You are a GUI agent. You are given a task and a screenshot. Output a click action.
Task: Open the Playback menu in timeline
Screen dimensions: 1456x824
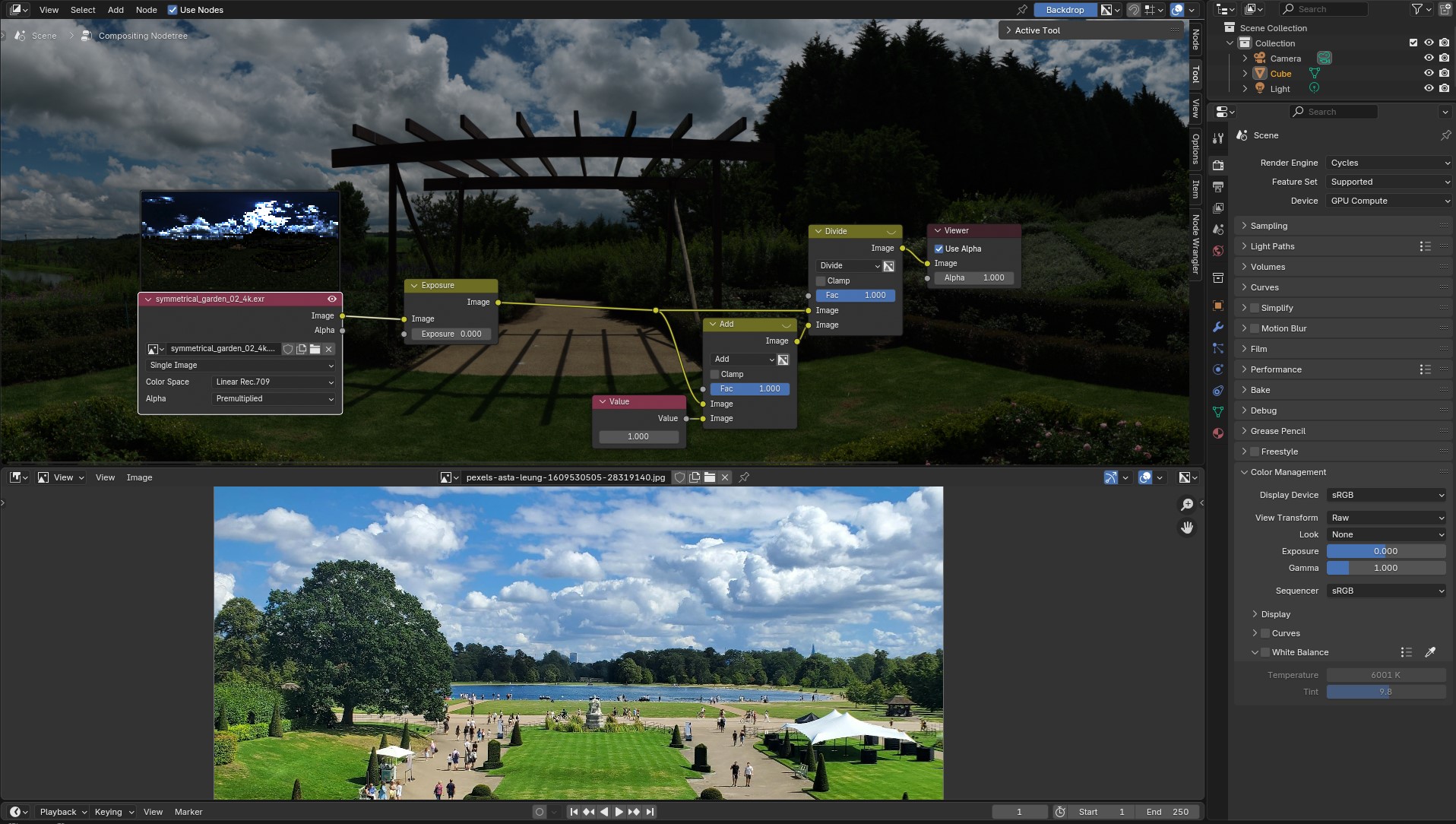[63, 812]
